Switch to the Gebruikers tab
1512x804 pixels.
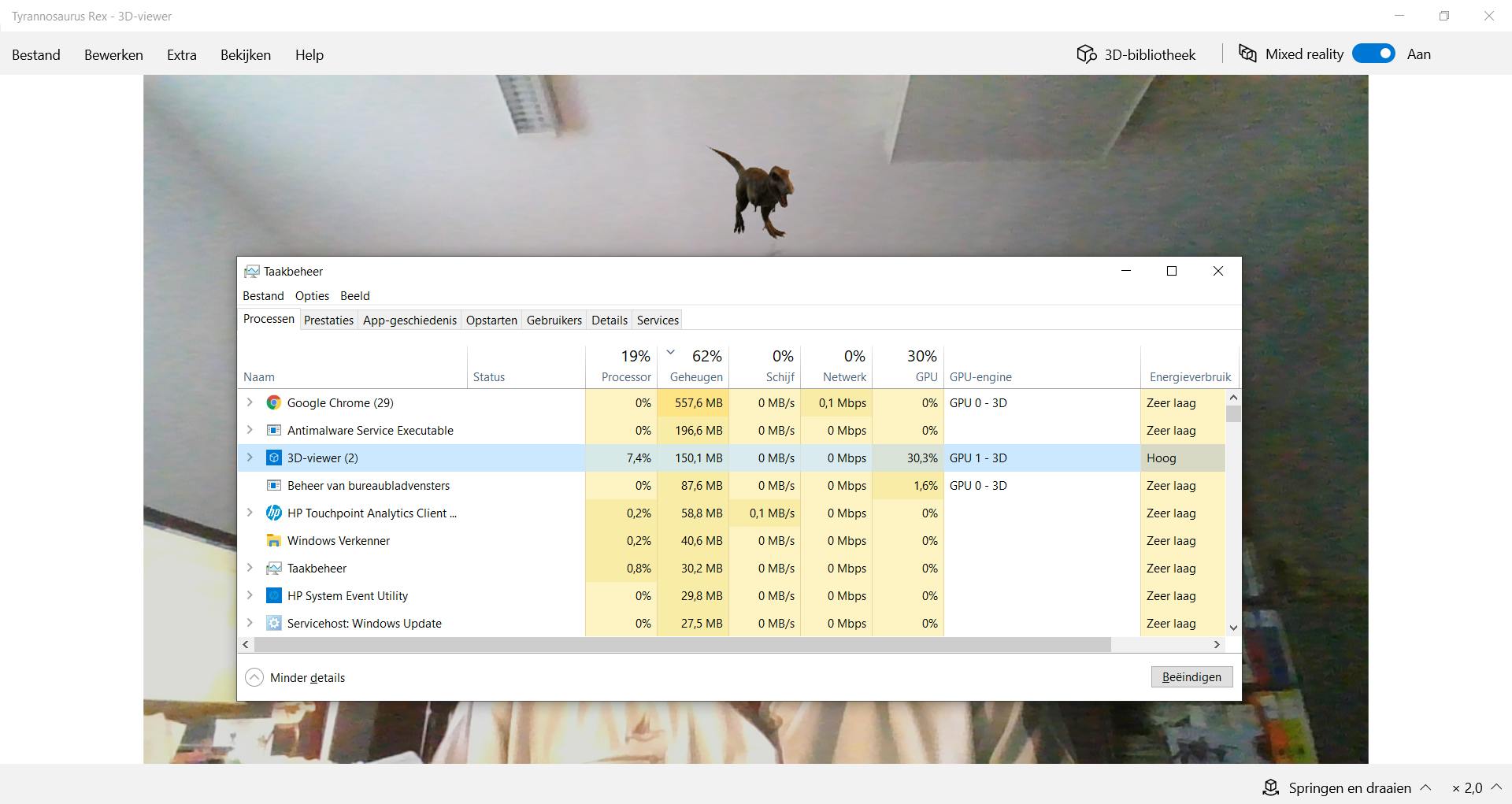554,320
